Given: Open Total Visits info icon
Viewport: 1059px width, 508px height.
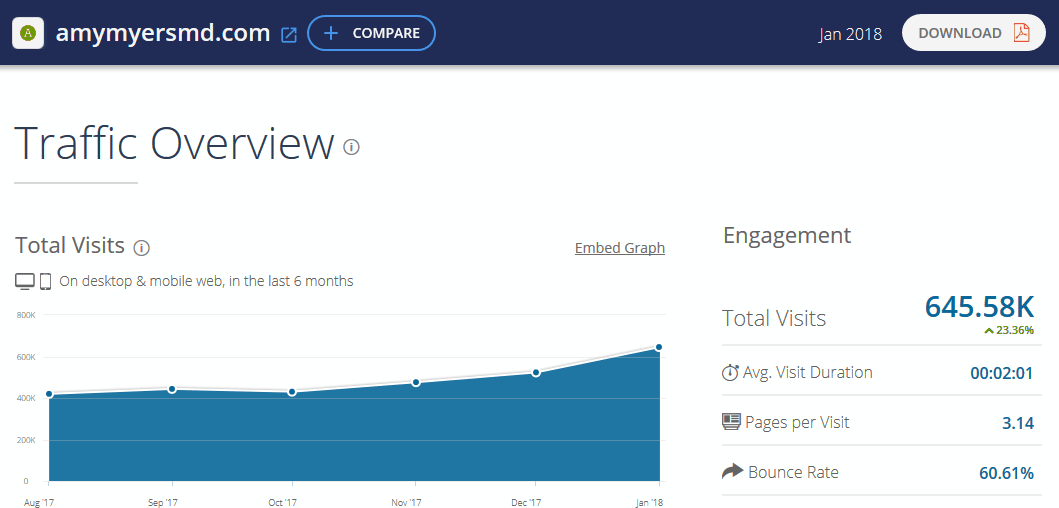Looking at the screenshot, I should point(141,248).
